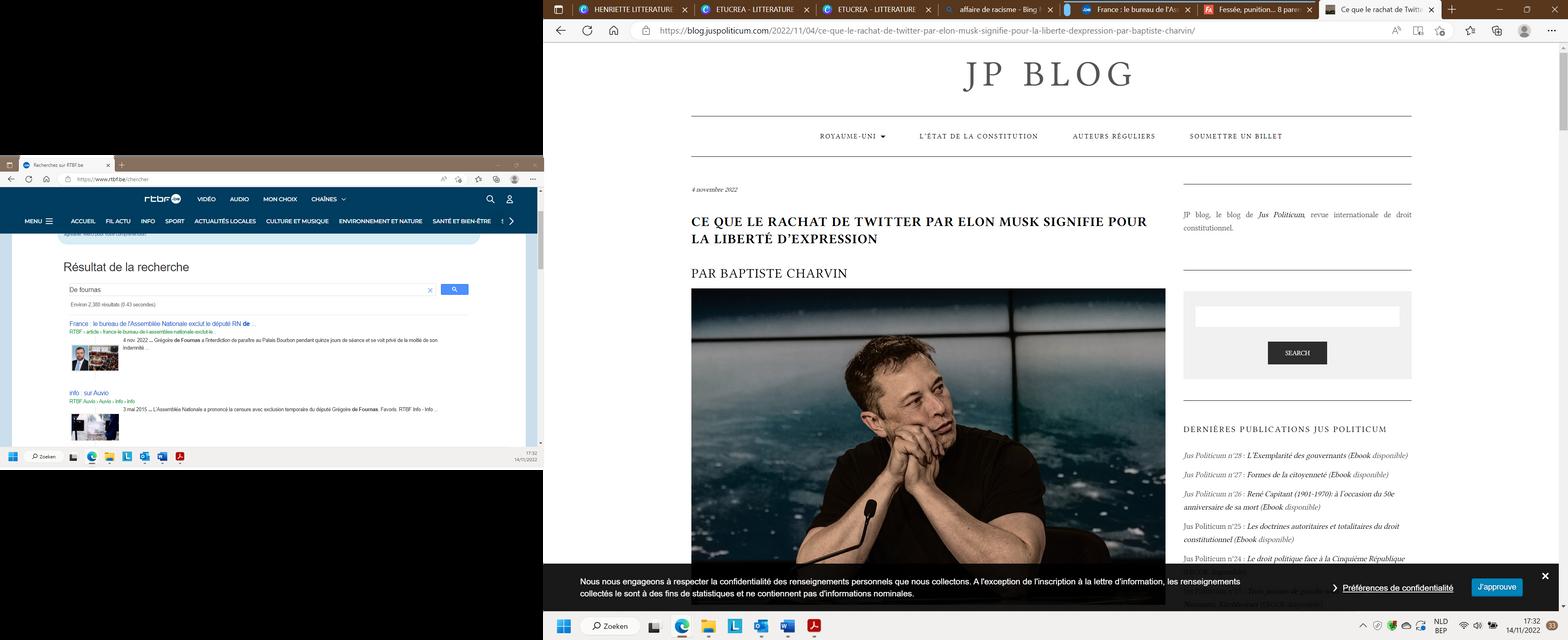Show more RTBF categories with right arrow
The height and width of the screenshot is (640, 1568).
(x=512, y=221)
